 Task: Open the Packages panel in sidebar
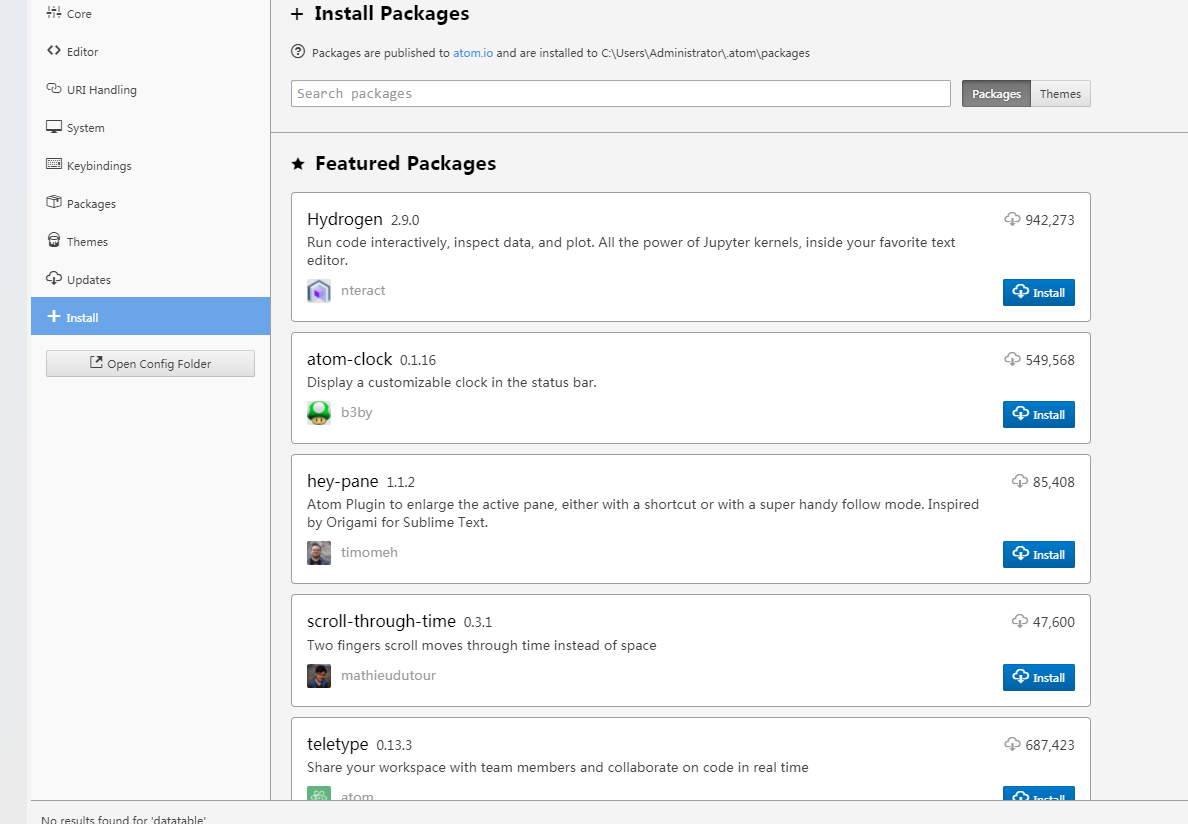coord(150,203)
